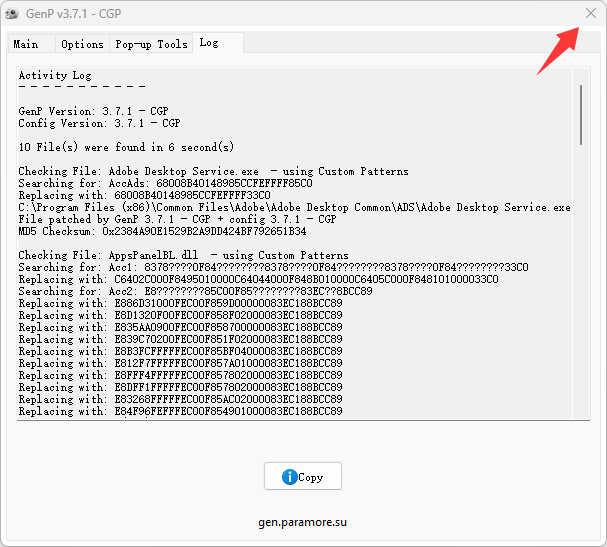The image size is (607, 547).
Task: Click 'Replacing with: E8D1320F00FEC0...' line
Action: click(x=180, y=315)
